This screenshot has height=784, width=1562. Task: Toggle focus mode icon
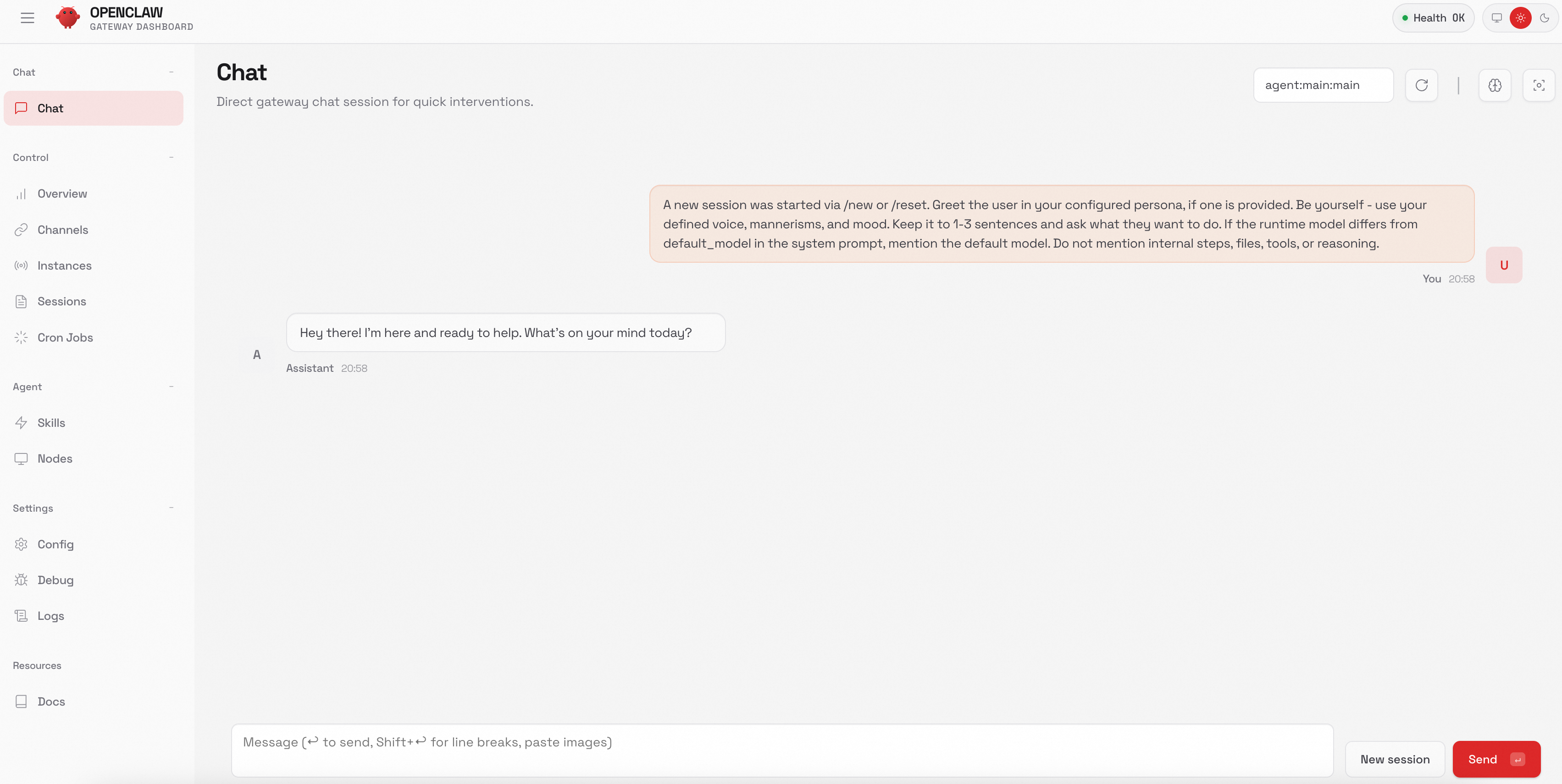(x=1538, y=85)
